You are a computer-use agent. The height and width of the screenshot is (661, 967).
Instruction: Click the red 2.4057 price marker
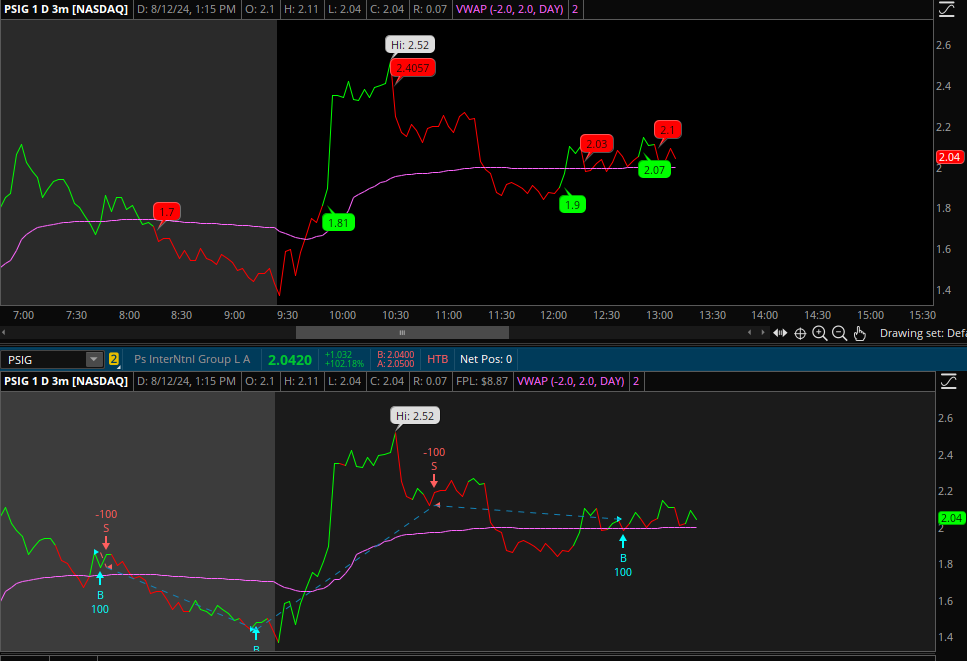pos(414,67)
